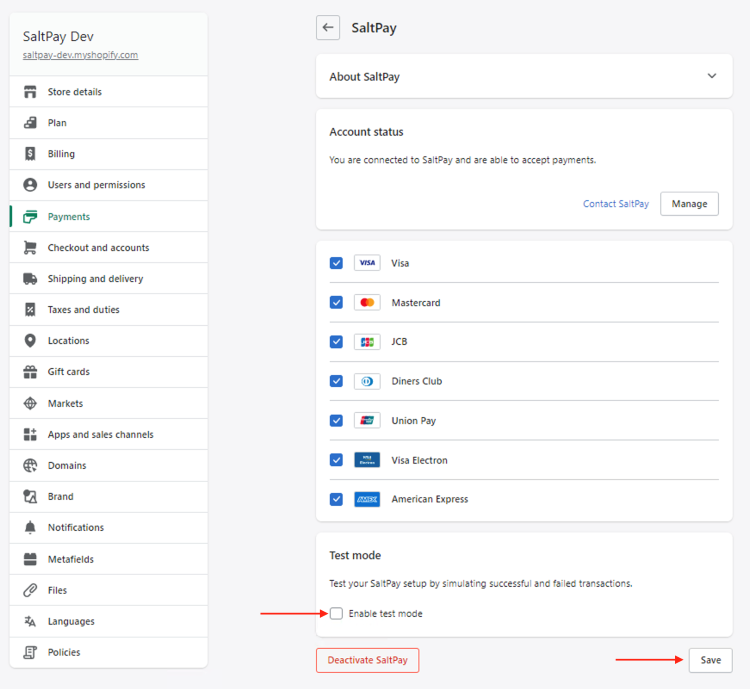750x689 pixels.
Task: Click the Metafields icon
Action: point(30,559)
